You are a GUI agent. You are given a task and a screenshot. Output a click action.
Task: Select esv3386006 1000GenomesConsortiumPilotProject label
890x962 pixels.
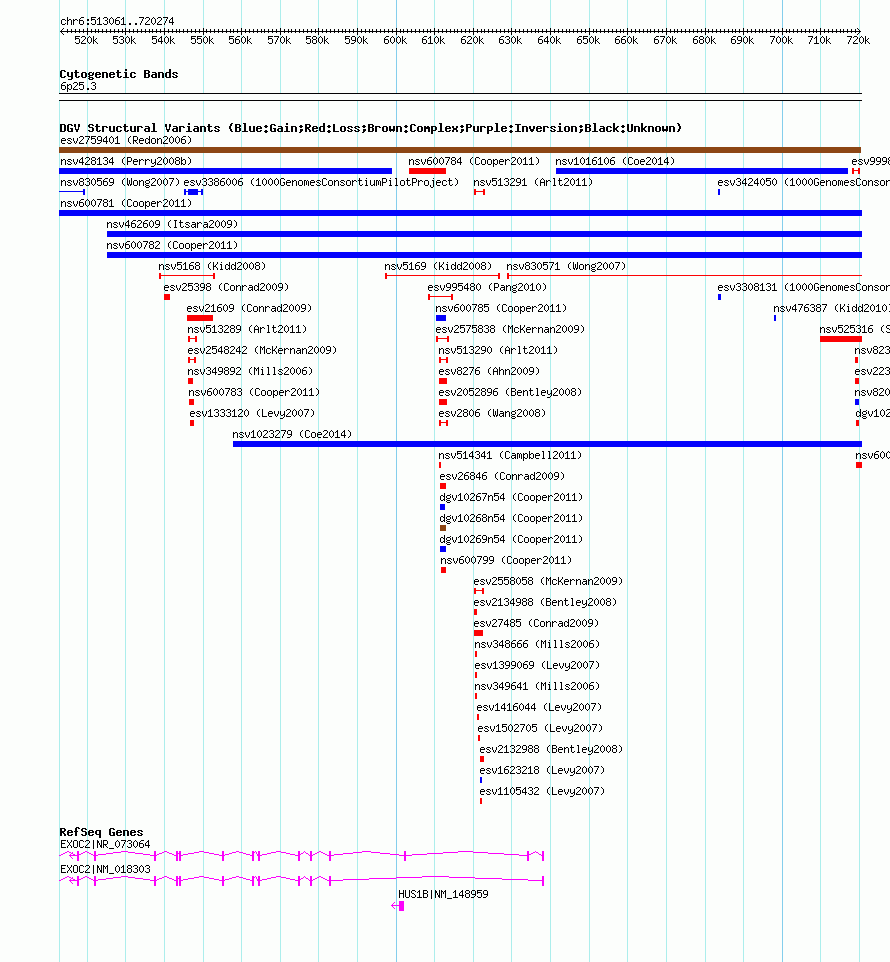(321, 182)
